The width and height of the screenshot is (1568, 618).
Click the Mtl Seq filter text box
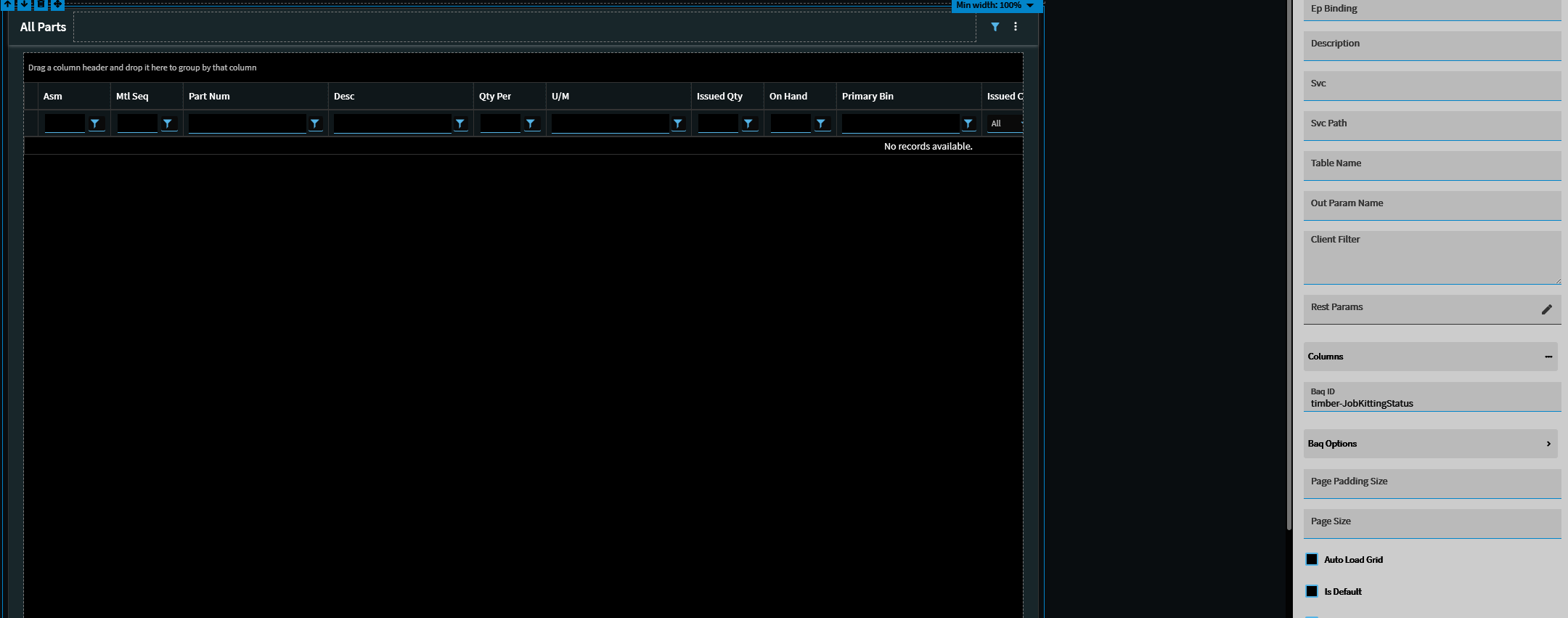click(x=137, y=123)
